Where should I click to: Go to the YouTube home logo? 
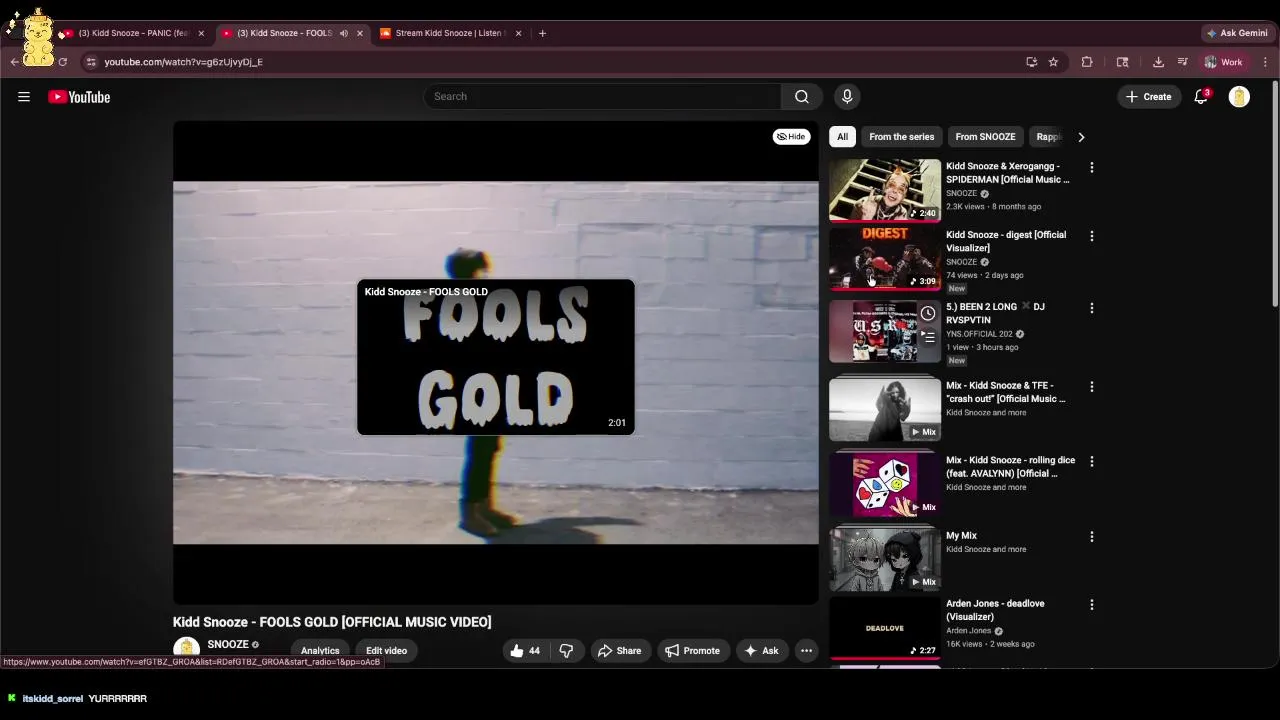point(79,97)
